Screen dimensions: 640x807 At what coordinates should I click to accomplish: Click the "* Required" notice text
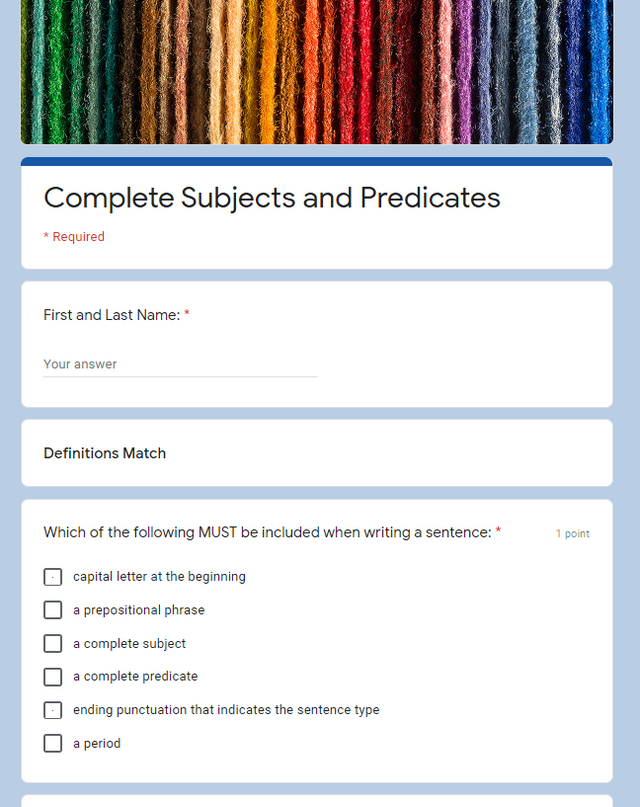point(74,236)
